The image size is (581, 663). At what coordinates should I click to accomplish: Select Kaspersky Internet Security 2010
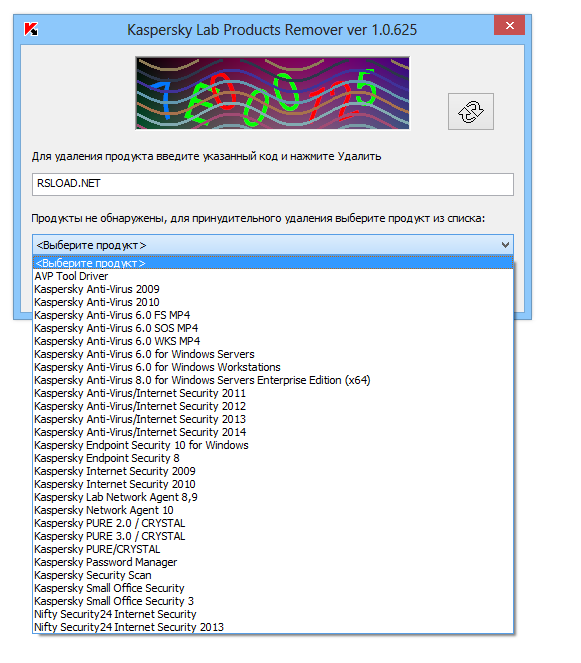(x=273, y=484)
